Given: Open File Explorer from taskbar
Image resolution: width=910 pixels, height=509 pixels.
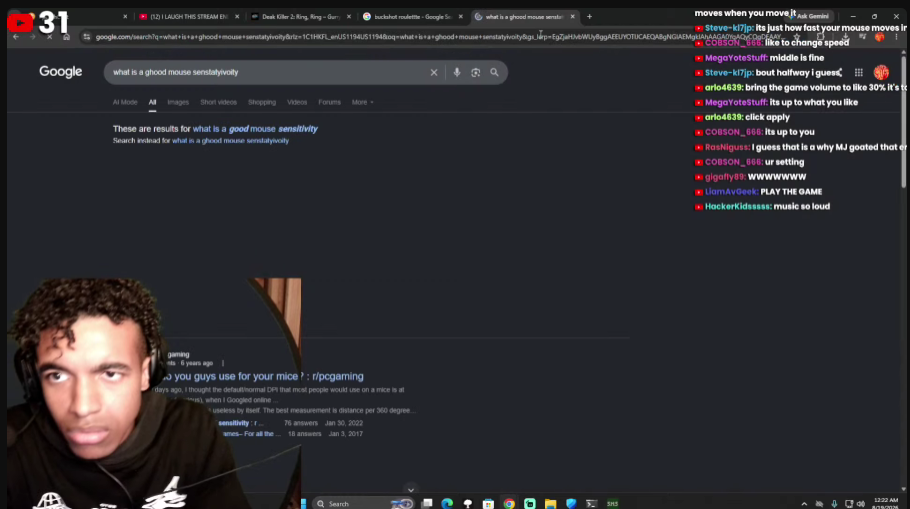Looking at the screenshot, I should [550, 503].
